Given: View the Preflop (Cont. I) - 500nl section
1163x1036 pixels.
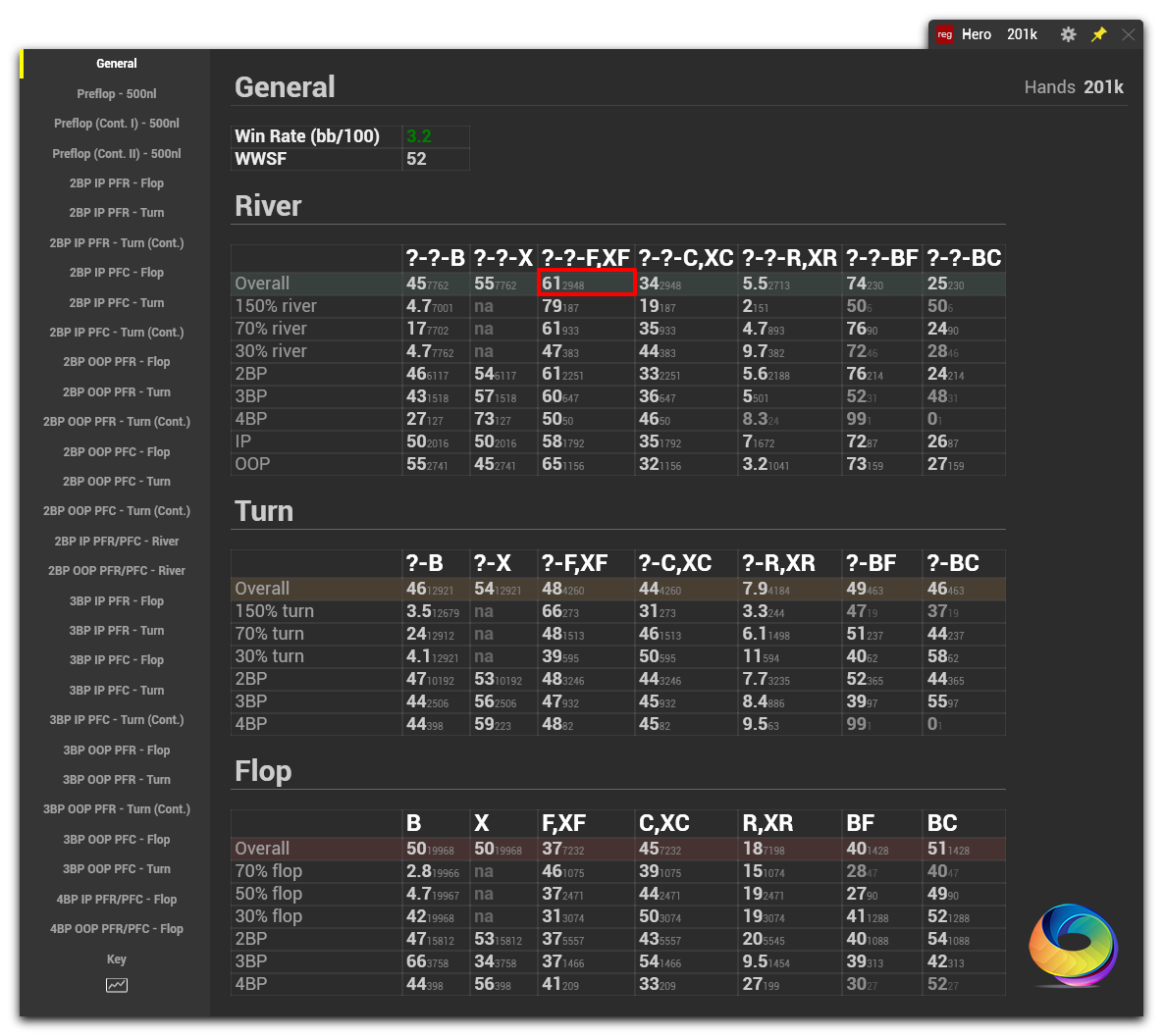Looking at the screenshot, I should [116, 124].
